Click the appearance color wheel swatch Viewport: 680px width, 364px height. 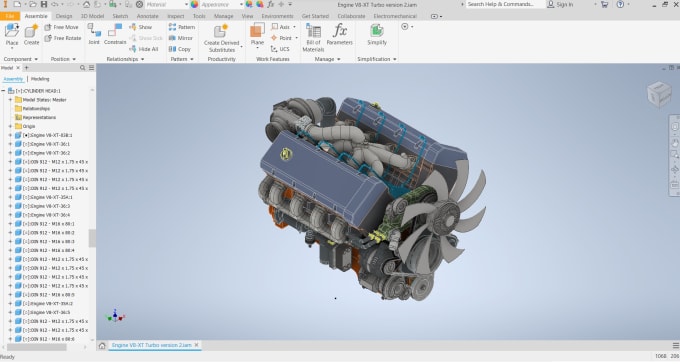click(x=194, y=4)
